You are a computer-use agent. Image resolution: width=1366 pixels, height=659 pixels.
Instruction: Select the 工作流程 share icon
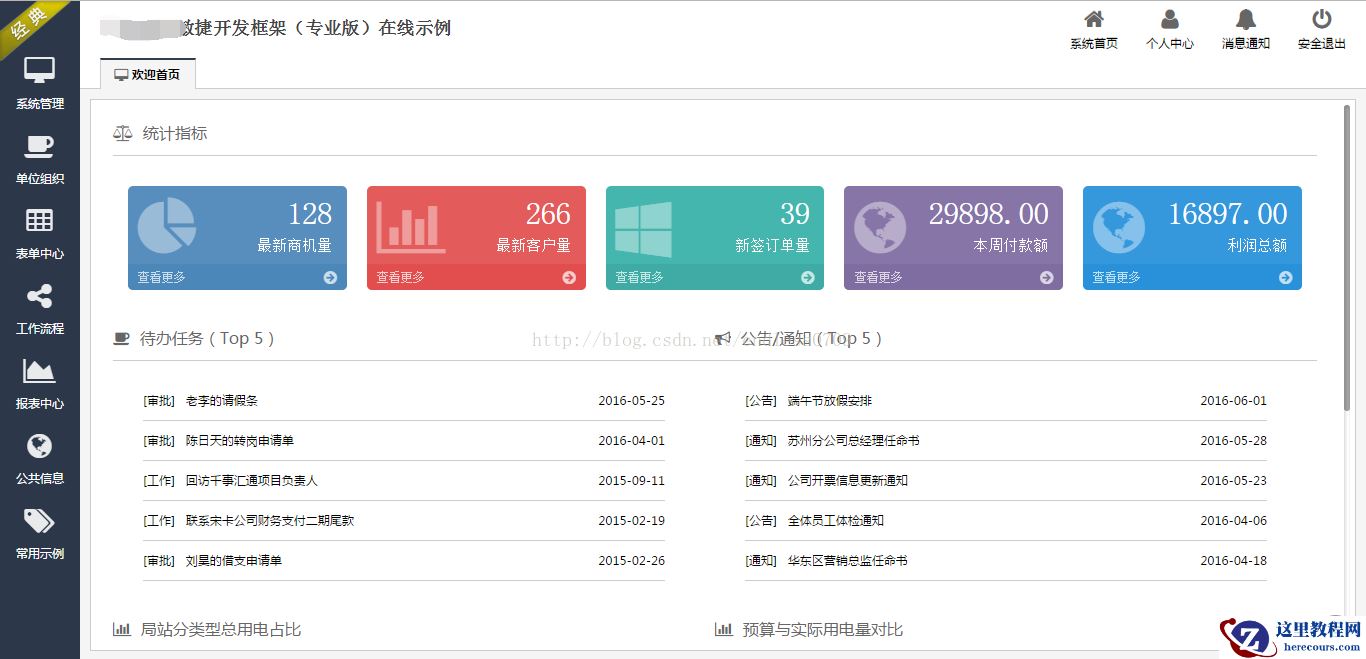[39, 296]
